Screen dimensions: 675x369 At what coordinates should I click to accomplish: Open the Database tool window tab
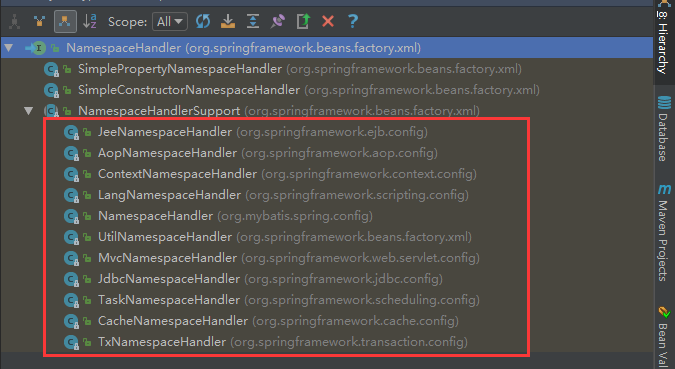tap(663, 128)
